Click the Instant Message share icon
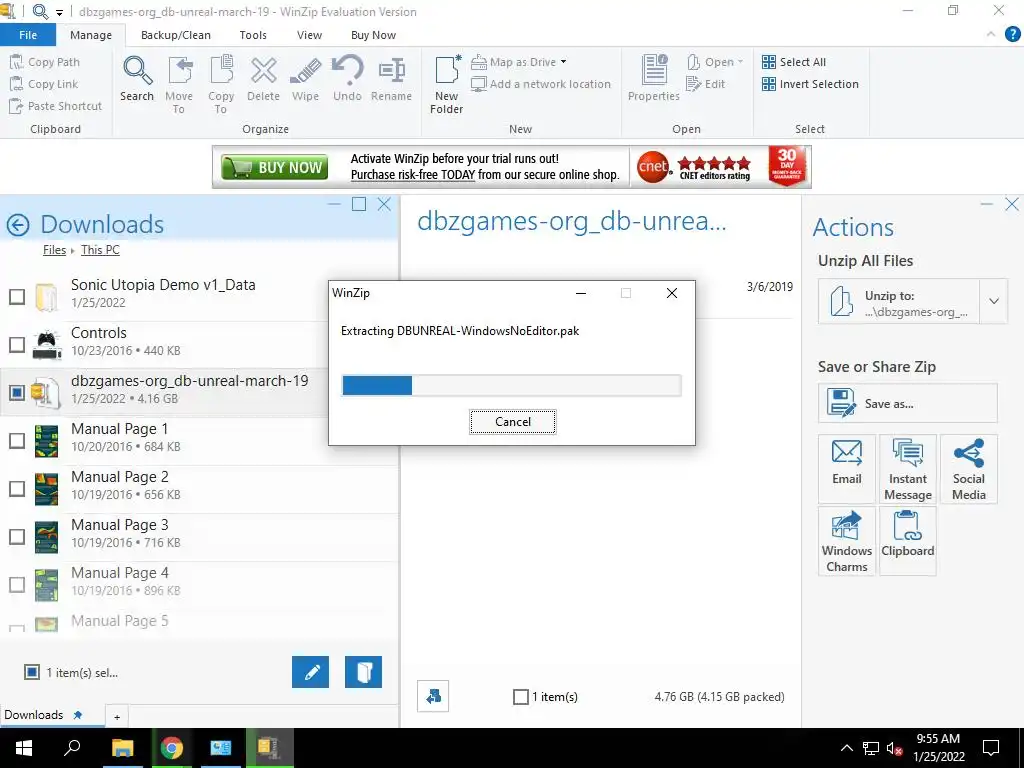 tap(908, 468)
